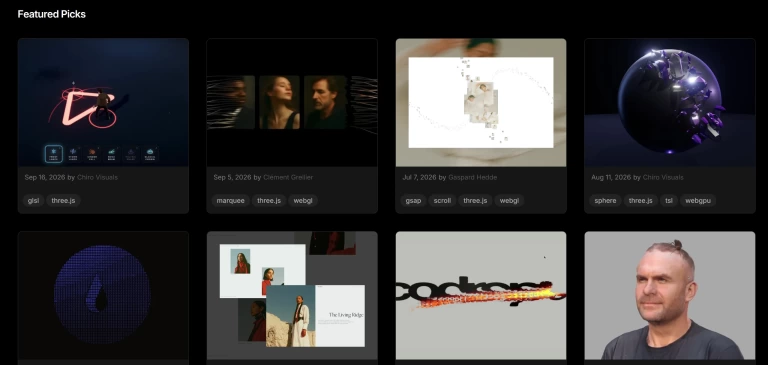768x365 pixels.
Task: Select three.js tag beside glsl
Action: click(64, 200)
